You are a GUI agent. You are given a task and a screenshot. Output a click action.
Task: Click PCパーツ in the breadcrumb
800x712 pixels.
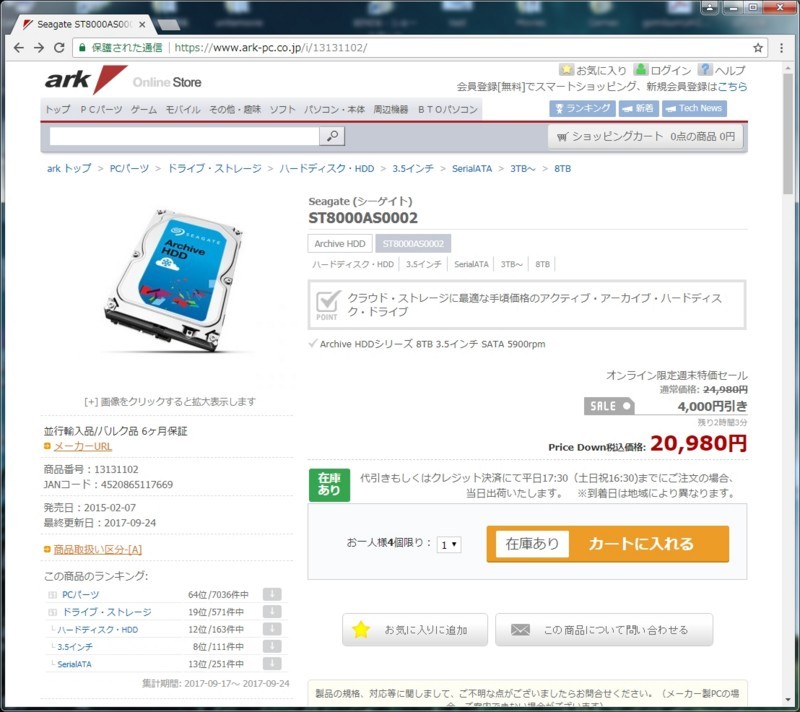129,168
